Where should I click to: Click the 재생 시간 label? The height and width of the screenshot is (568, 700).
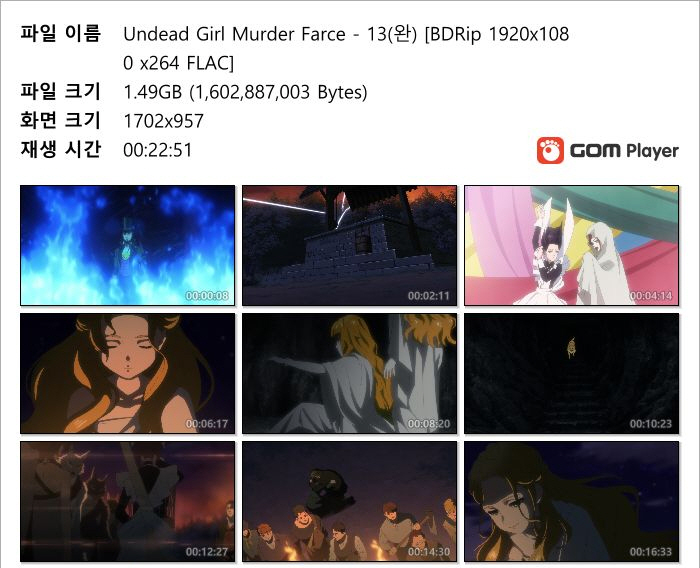(x=60, y=149)
